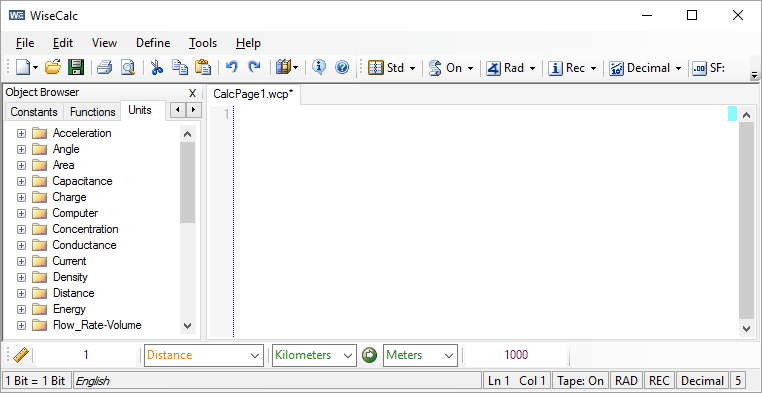Open the File menu
Viewport: 762px width, 393px height.
(25, 43)
